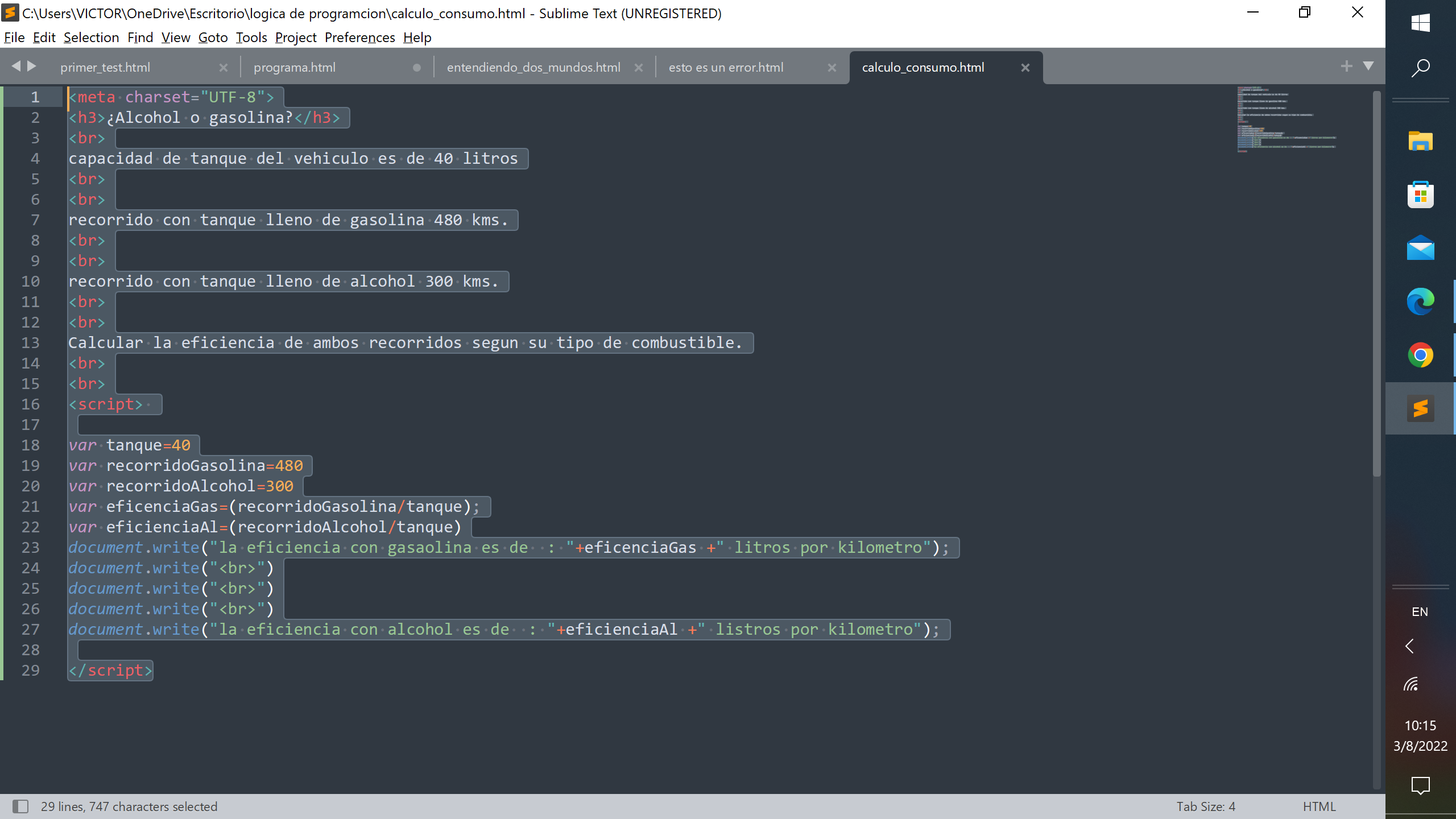Screen dimensions: 1456x819
Task: Click the alcohol document.write line
Action: click(x=504, y=630)
